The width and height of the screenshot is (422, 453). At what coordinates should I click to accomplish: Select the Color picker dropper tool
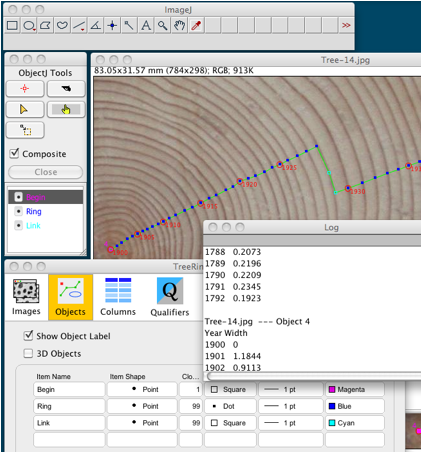click(x=196, y=25)
